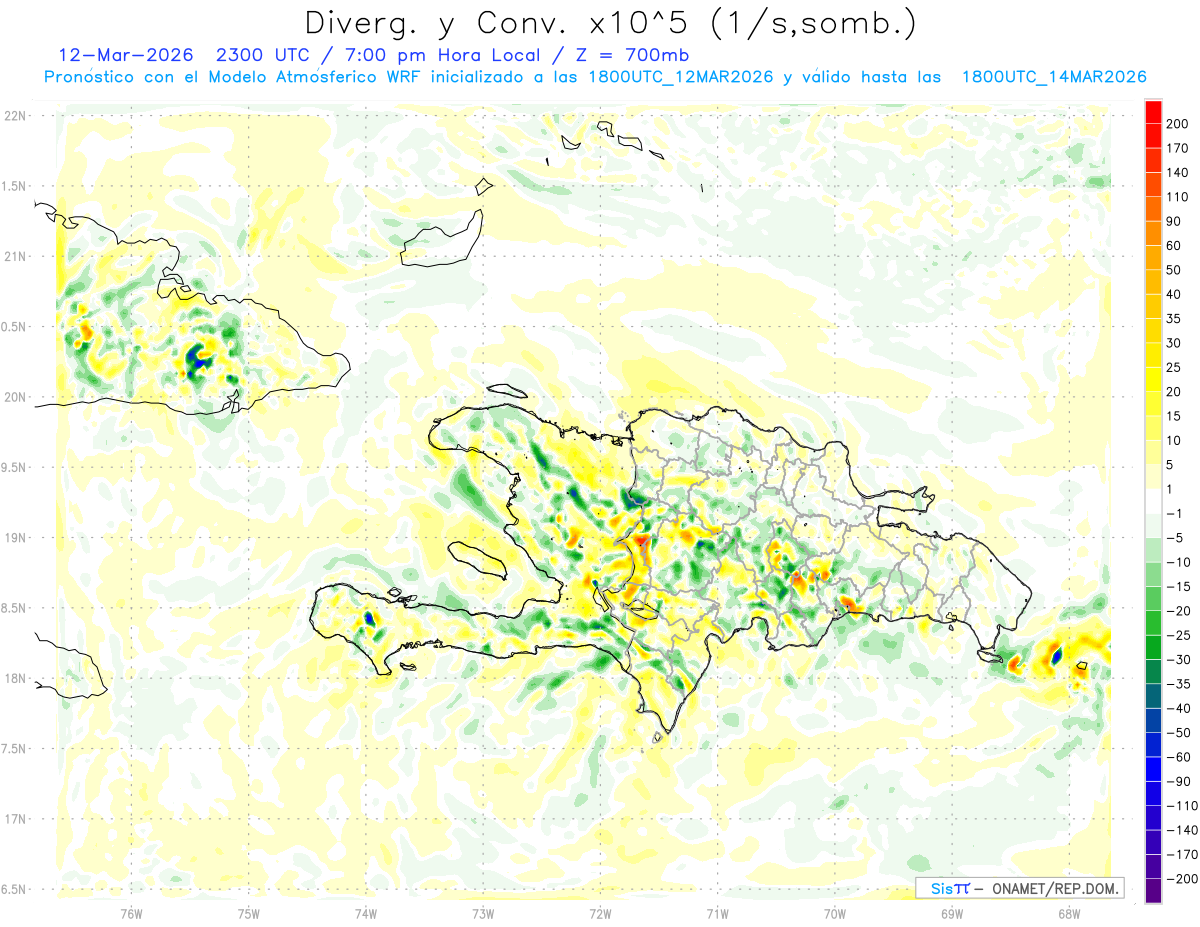Click the "8.5N" latitude label
The width and height of the screenshot is (1200, 927).
click(x=14, y=608)
